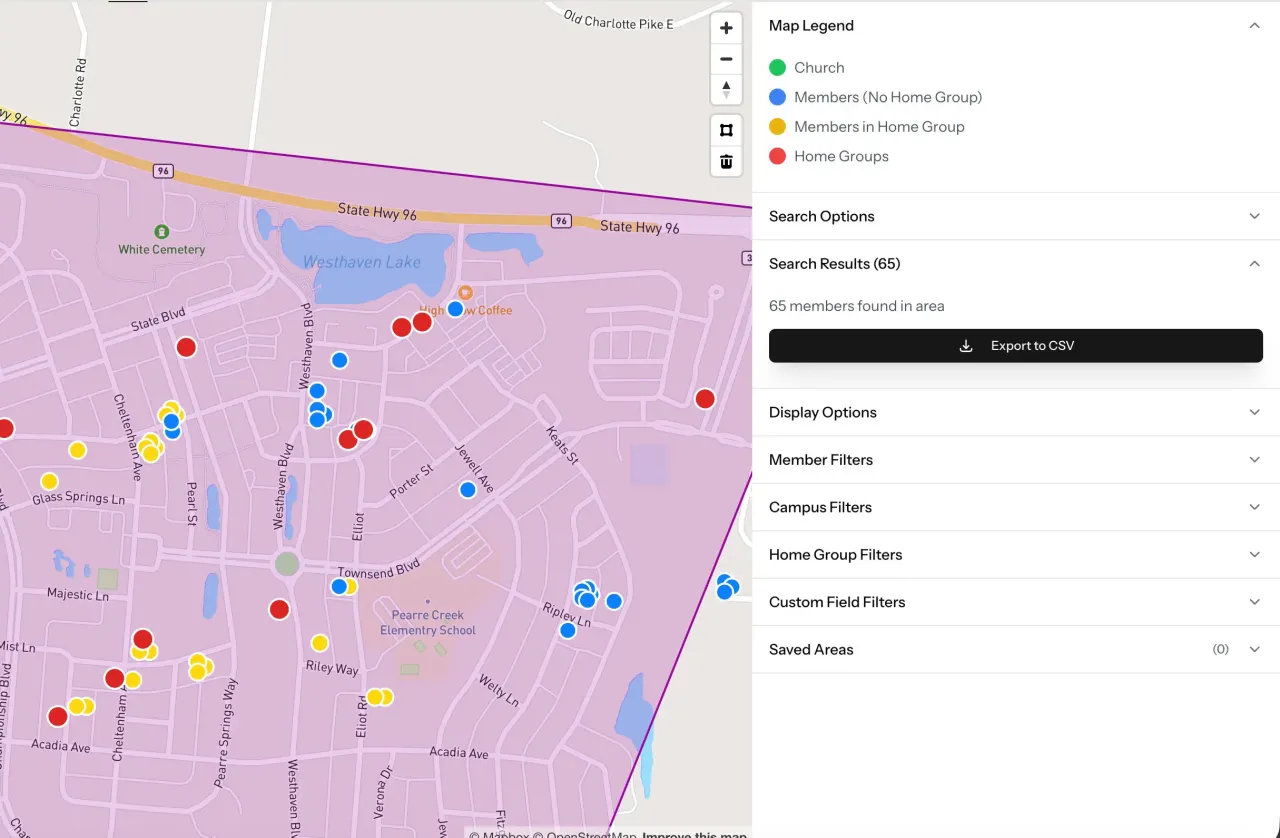Click home group marker near Keats St
The height and width of the screenshot is (838, 1280).
point(705,399)
